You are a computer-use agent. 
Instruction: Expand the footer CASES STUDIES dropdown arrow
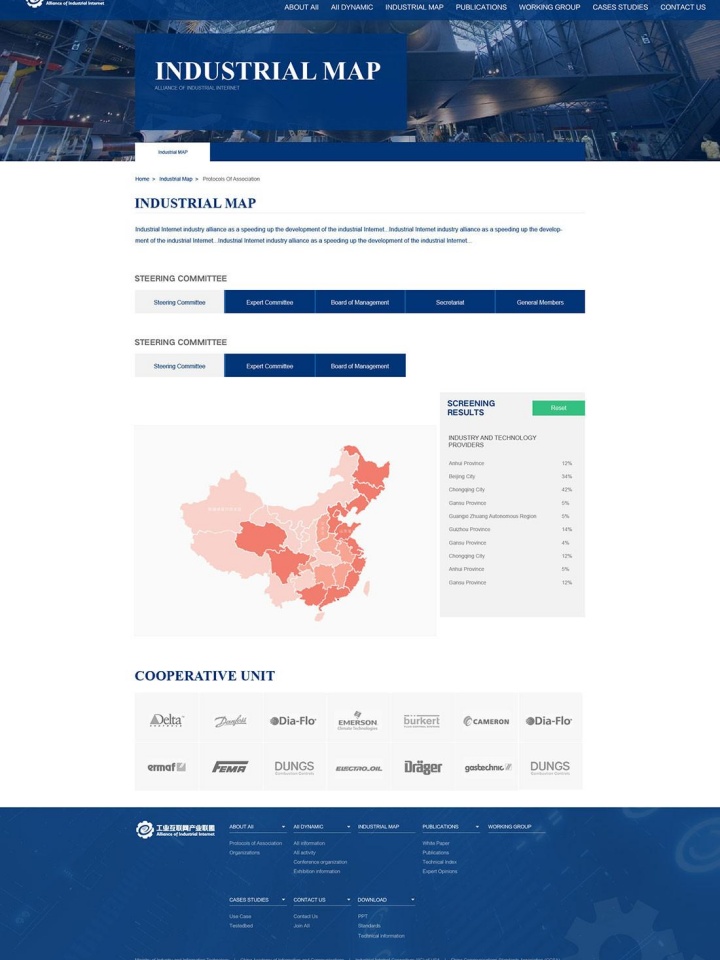tap(283, 900)
